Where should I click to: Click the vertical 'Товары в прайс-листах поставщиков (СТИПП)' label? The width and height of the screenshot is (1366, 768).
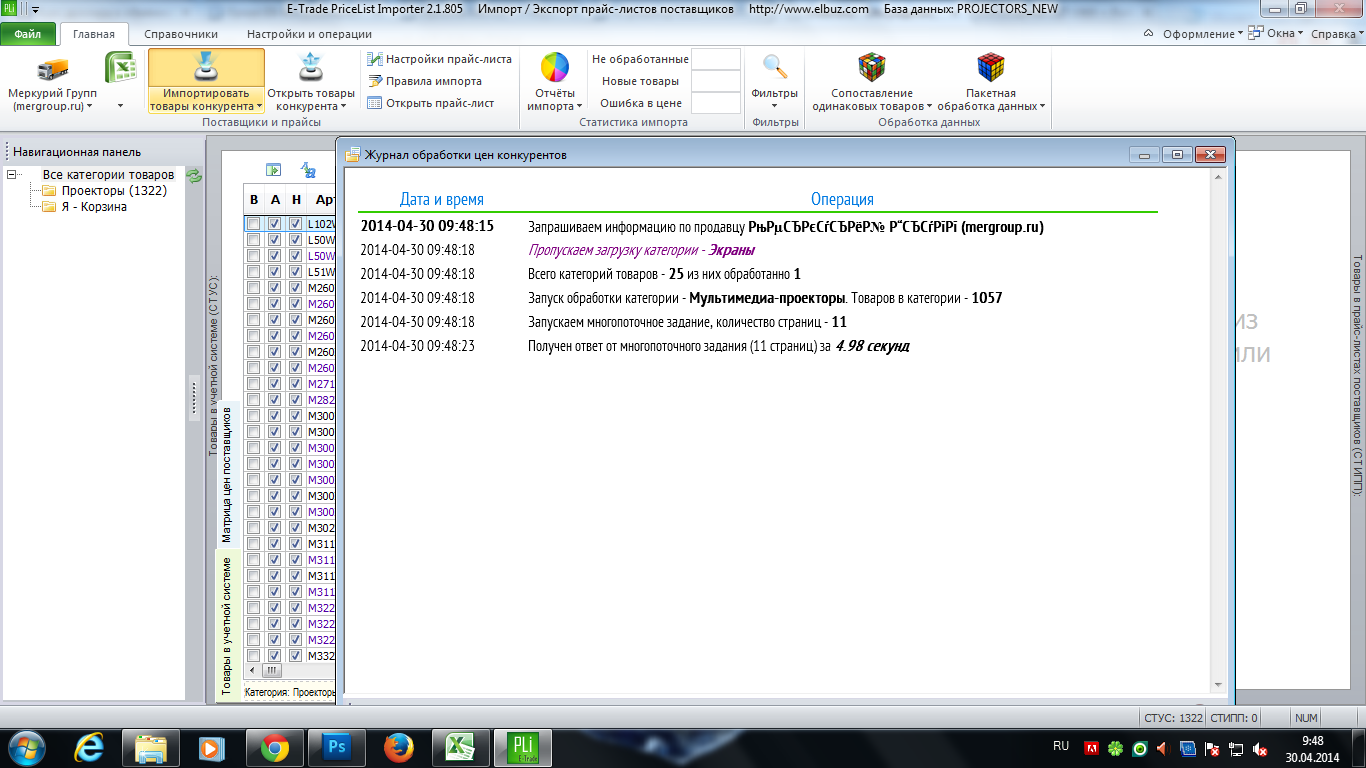click(x=1356, y=375)
